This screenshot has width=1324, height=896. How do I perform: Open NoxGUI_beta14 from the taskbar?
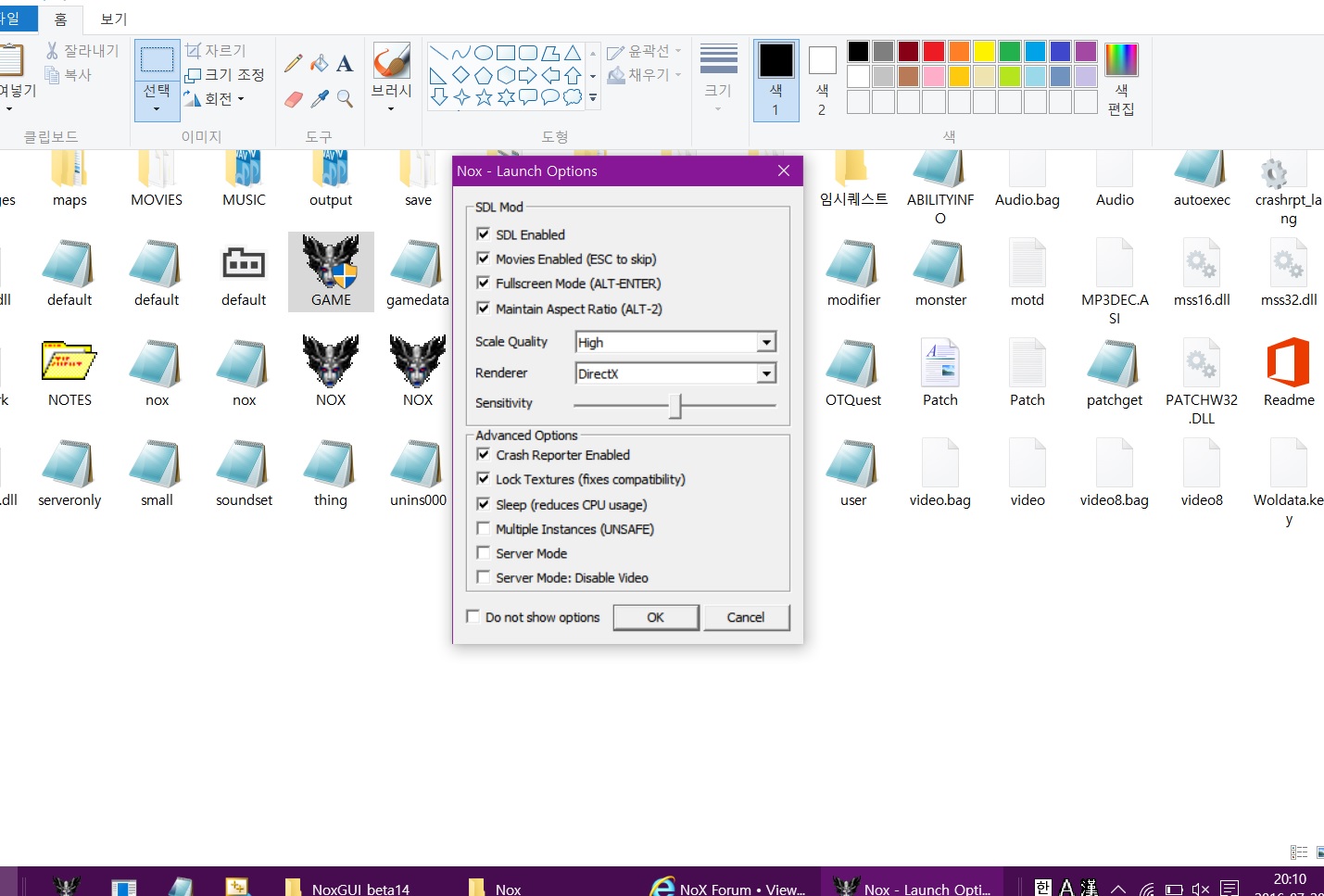coord(348,888)
